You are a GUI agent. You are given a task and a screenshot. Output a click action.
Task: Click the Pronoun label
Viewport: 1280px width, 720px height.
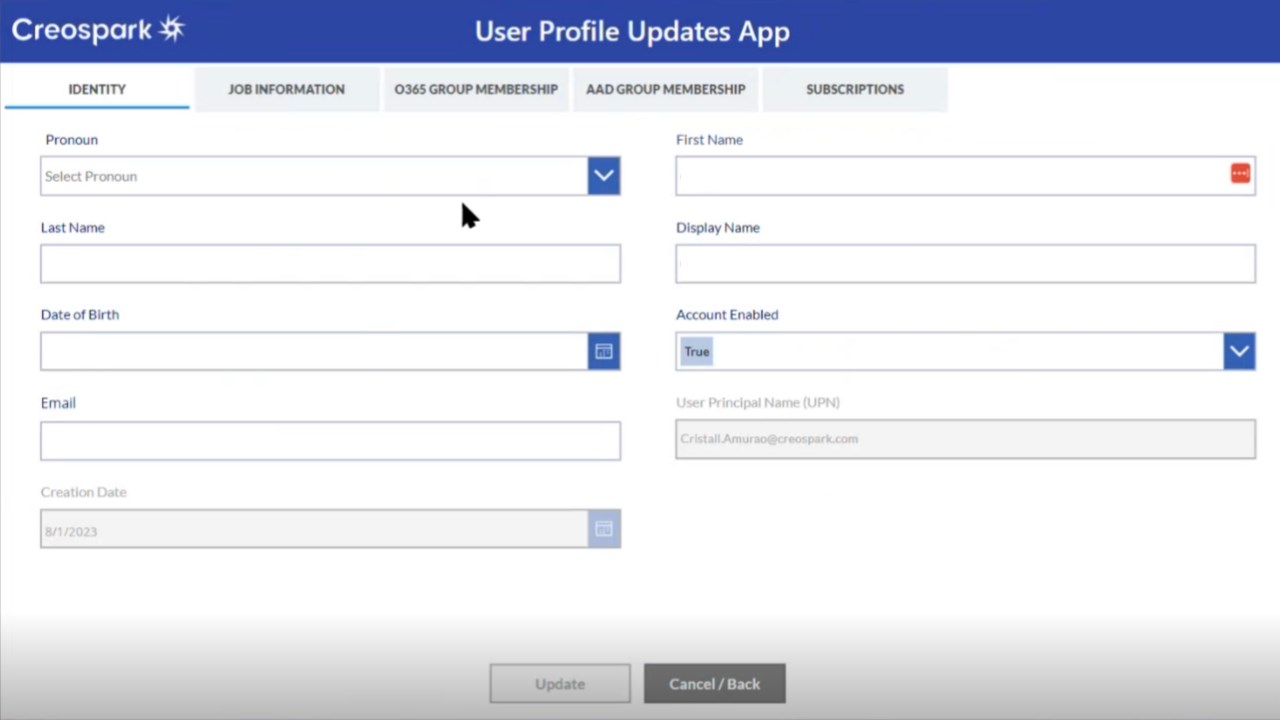[72, 140]
